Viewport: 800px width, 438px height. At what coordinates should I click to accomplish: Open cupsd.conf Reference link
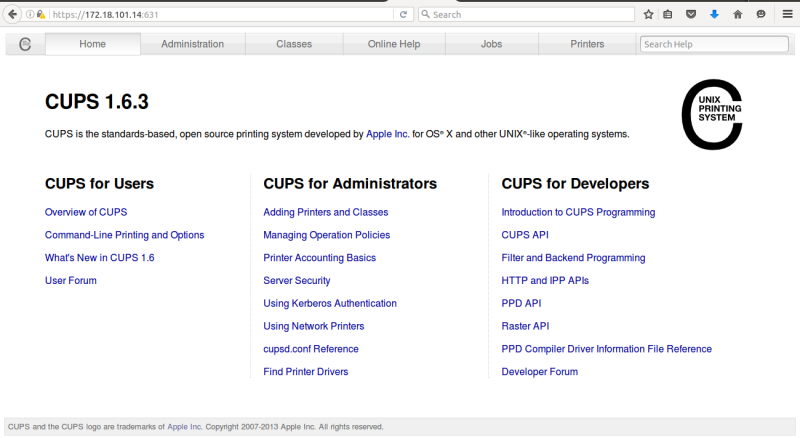point(311,349)
